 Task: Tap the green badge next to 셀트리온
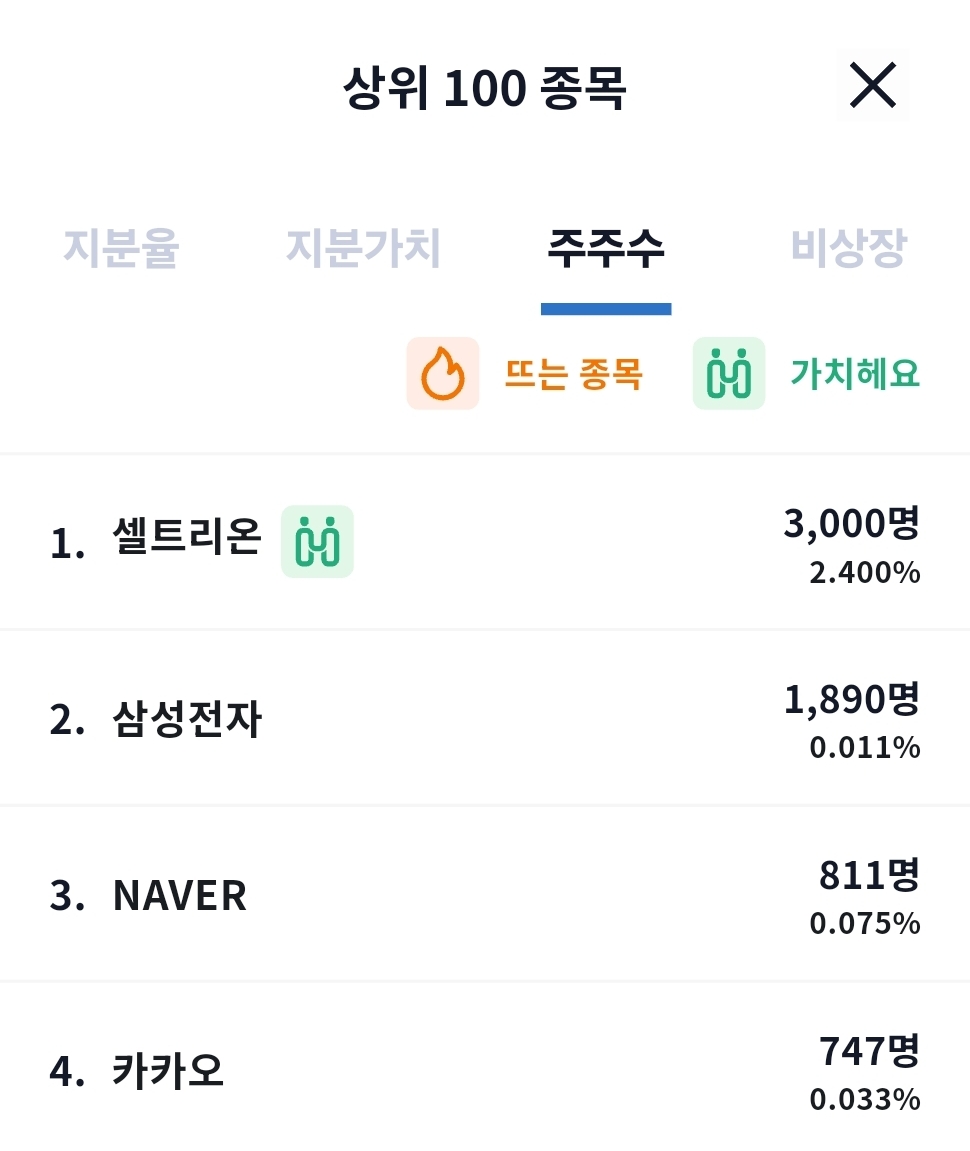(317, 542)
